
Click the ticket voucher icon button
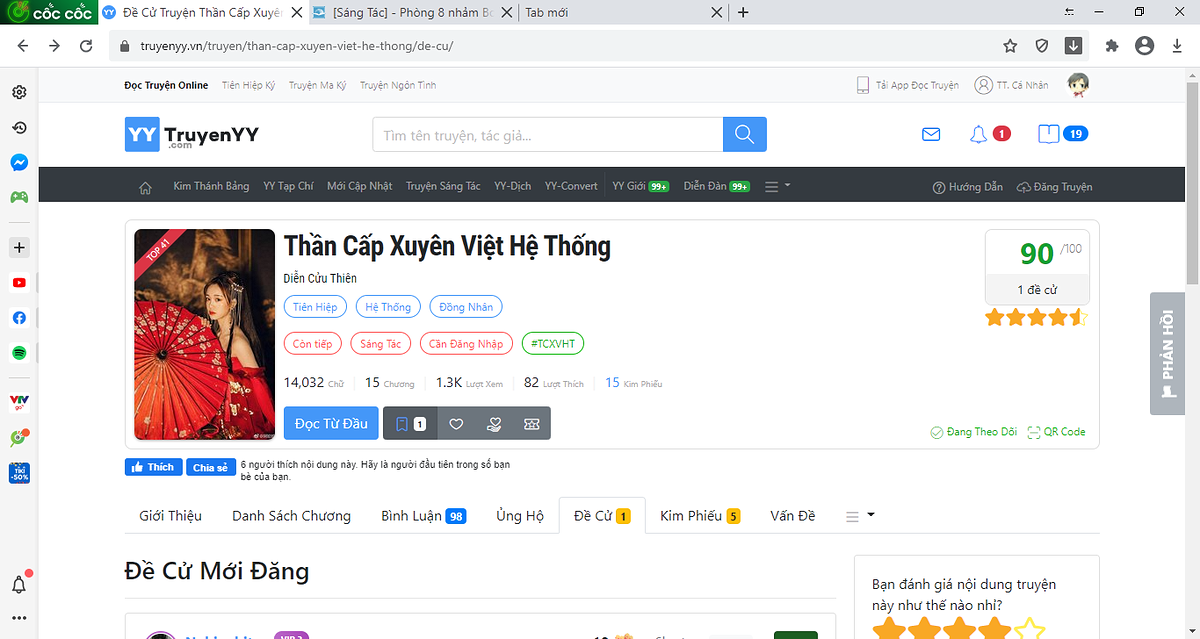coord(531,424)
